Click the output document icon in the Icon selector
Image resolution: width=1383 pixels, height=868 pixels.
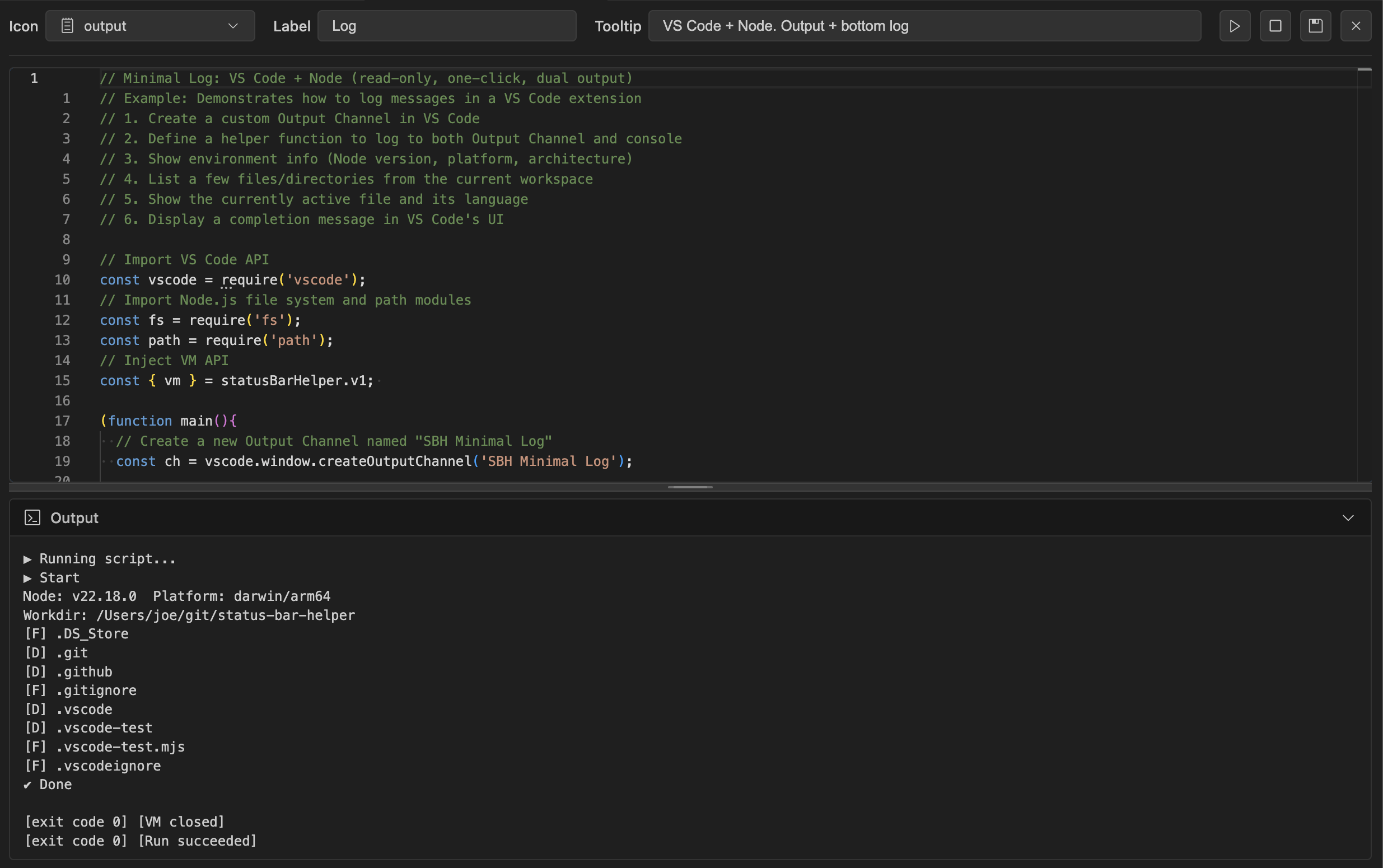(67, 26)
